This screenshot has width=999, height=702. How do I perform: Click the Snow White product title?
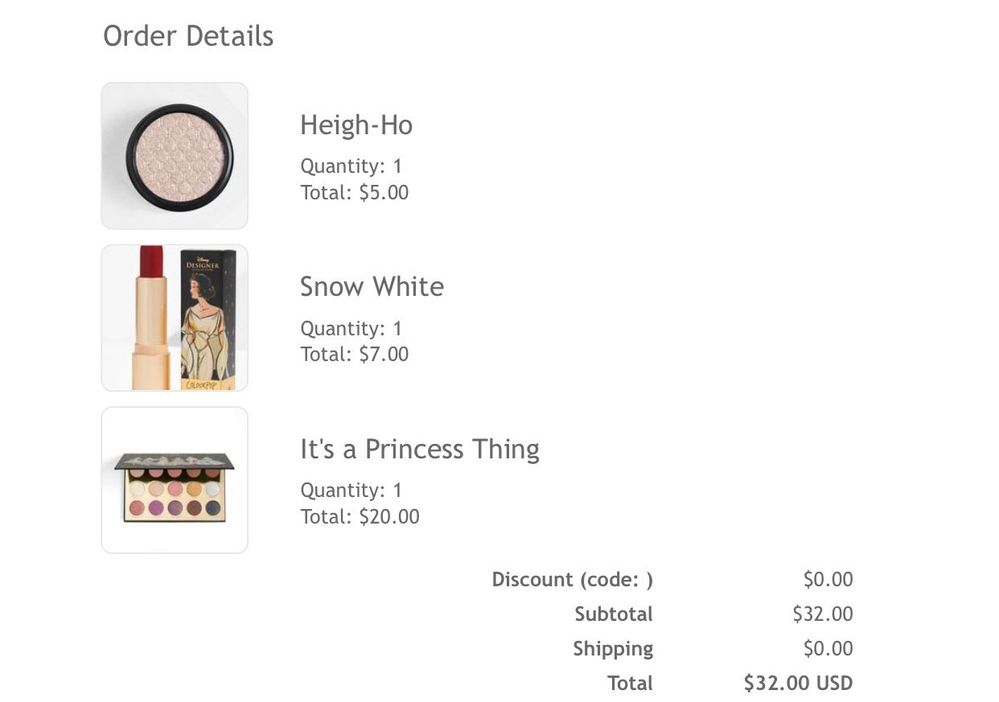372,287
